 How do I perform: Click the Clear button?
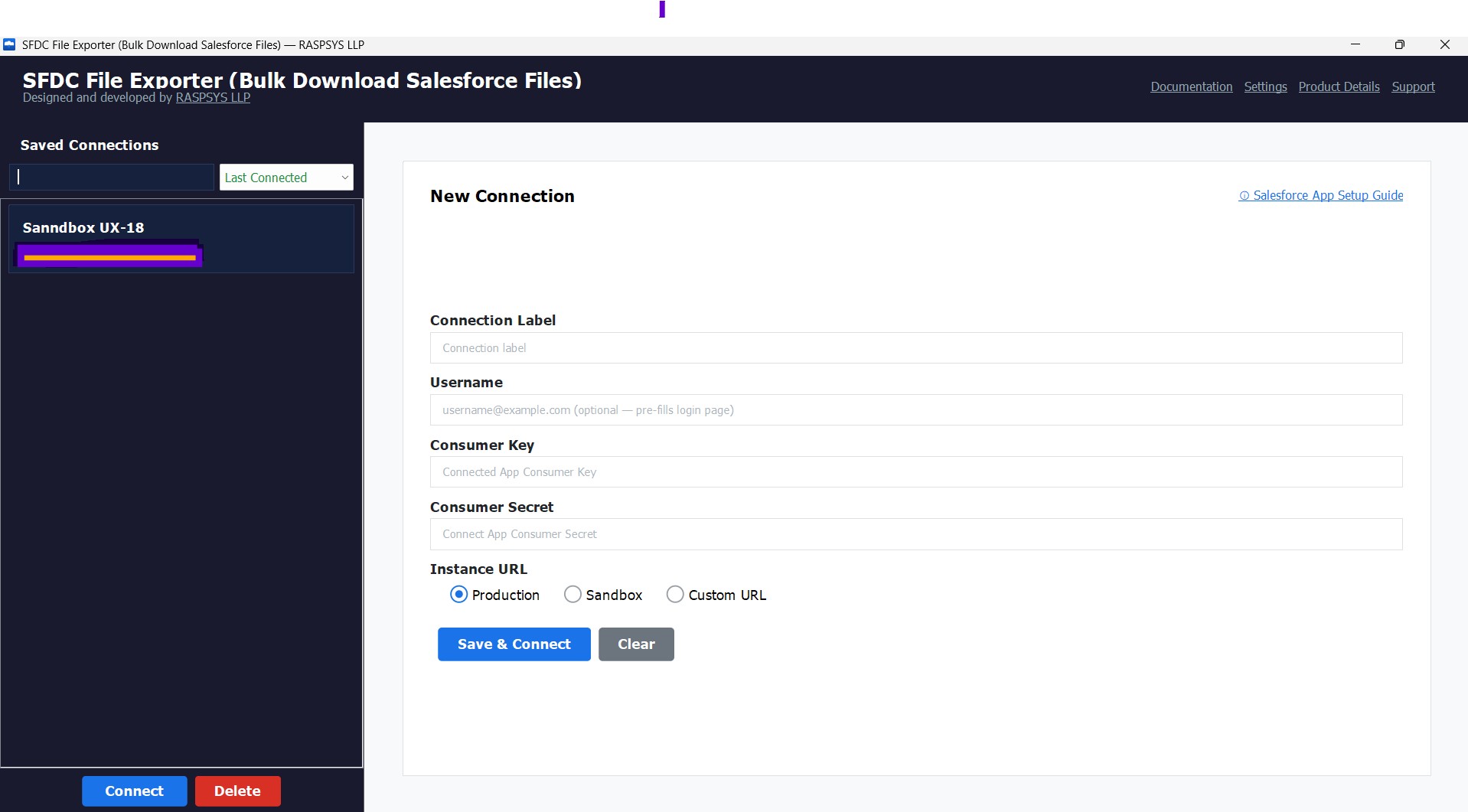(x=635, y=644)
